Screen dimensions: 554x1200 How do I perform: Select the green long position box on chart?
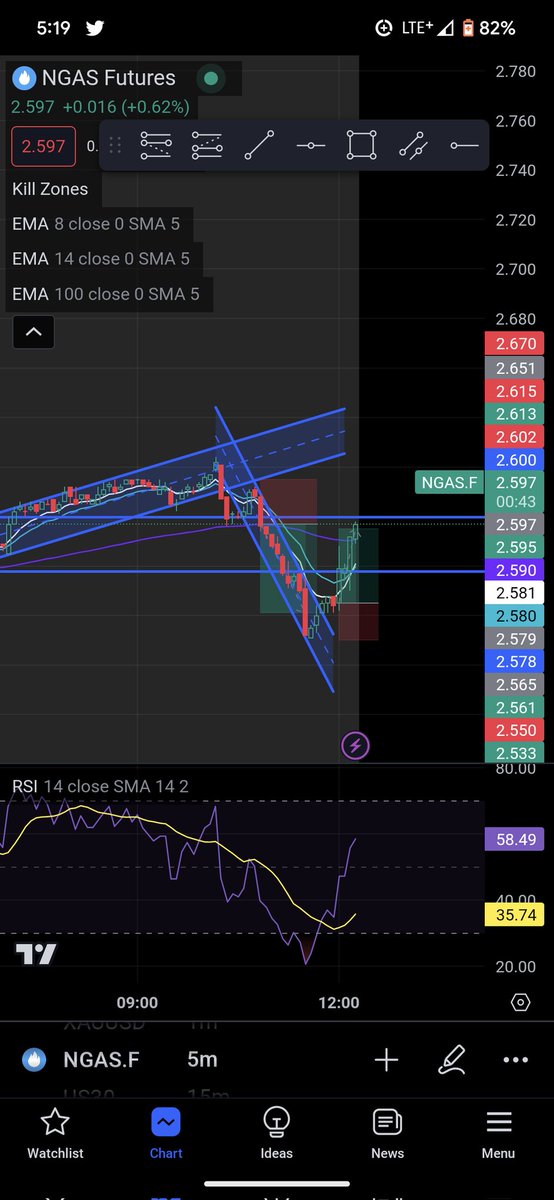(359, 566)
